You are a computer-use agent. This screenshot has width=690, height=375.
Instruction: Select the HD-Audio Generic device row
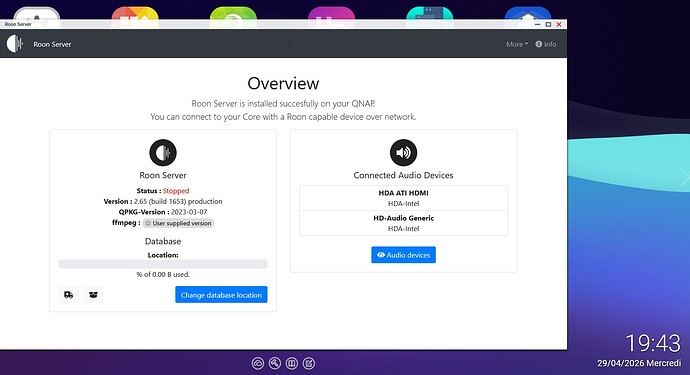[403, 223]
